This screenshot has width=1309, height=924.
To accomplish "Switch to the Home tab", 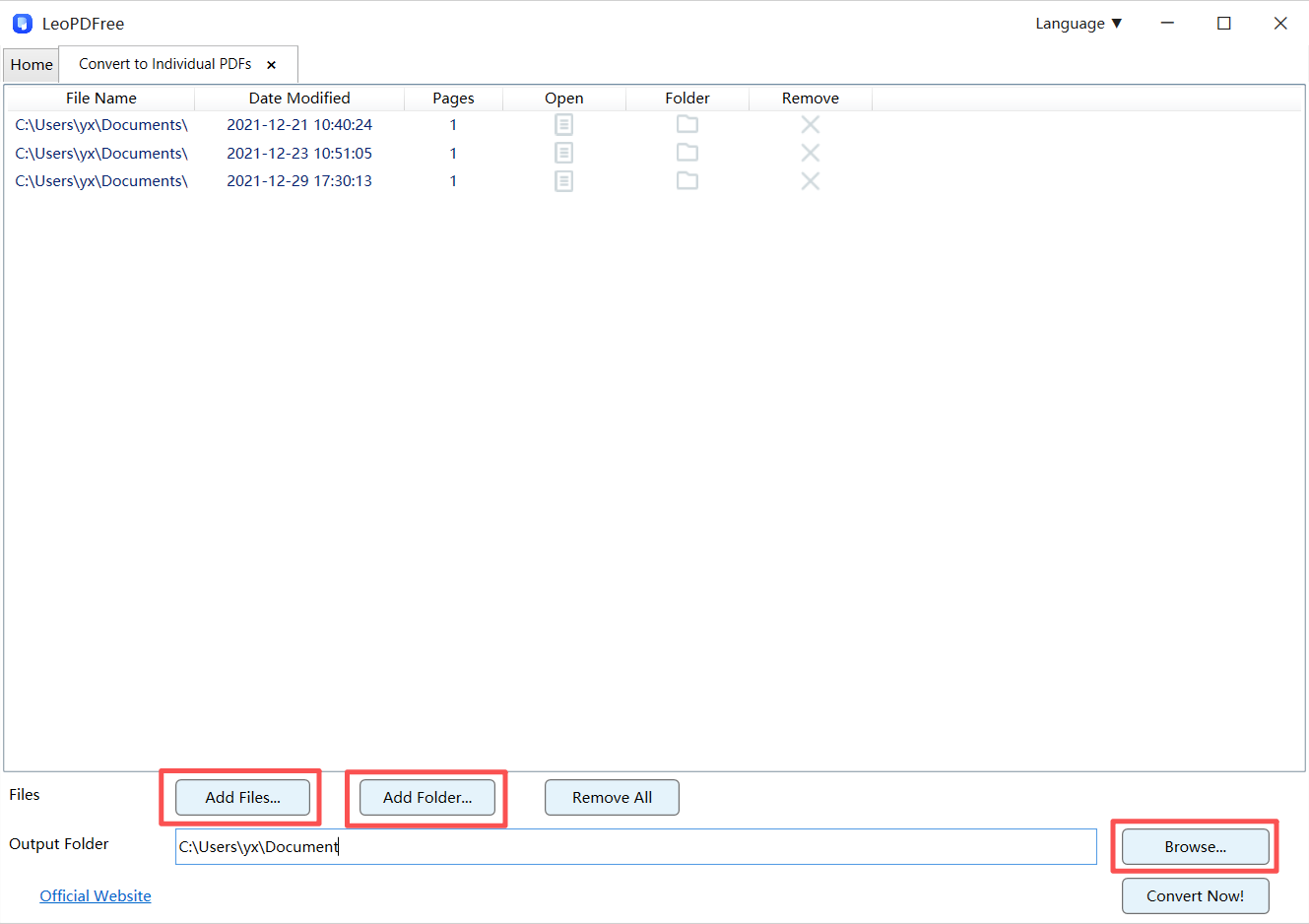I will pyautogui.click(x=32, y=65).
